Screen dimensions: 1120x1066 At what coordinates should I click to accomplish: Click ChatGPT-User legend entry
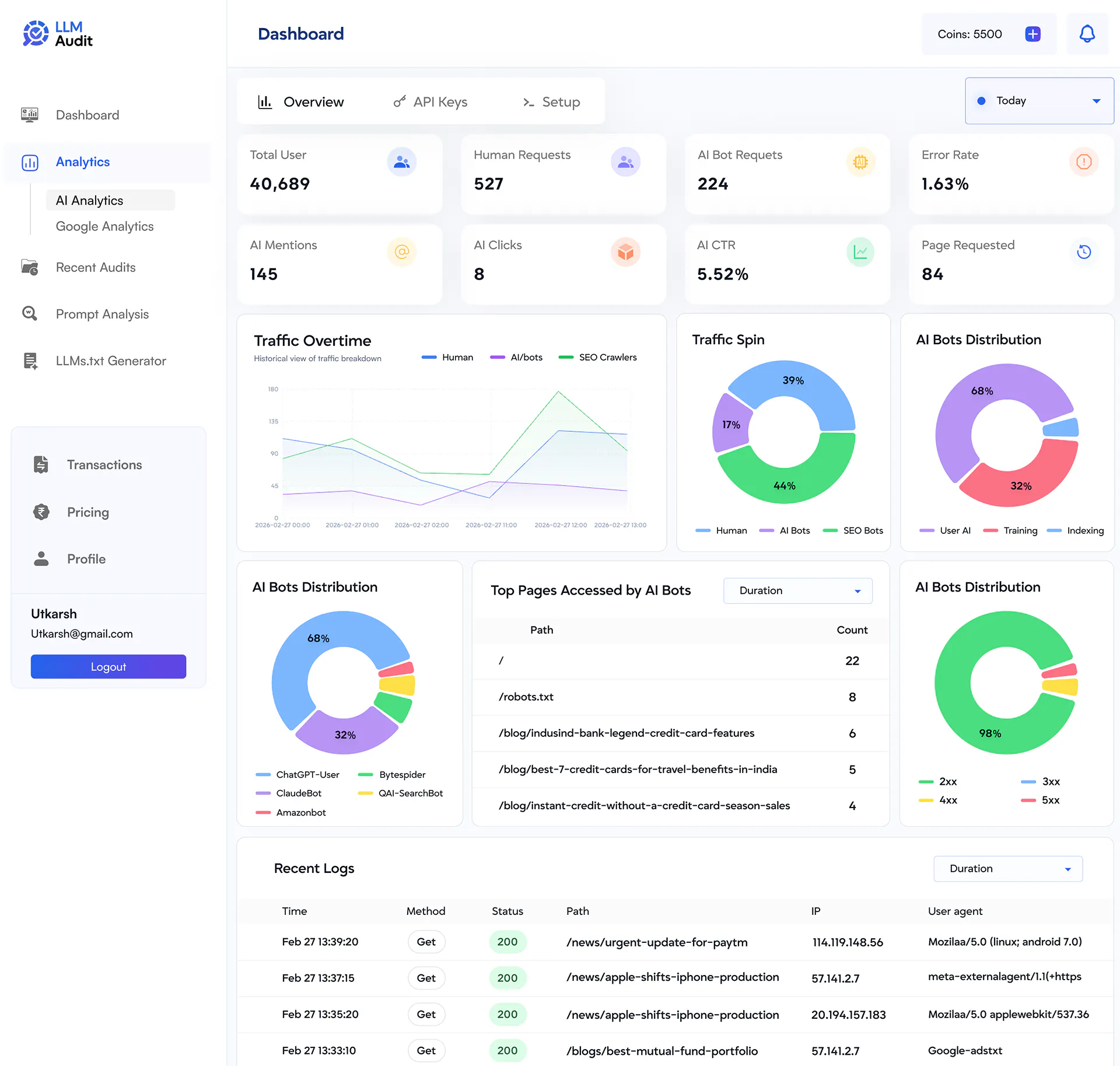(297, 774)
